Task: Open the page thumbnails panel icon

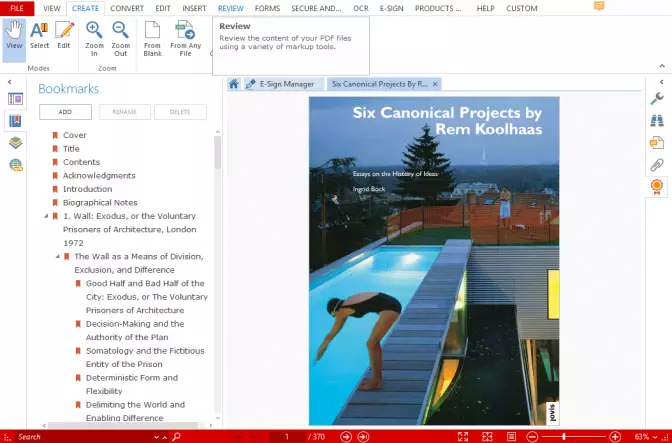Action: pos(15,99)
